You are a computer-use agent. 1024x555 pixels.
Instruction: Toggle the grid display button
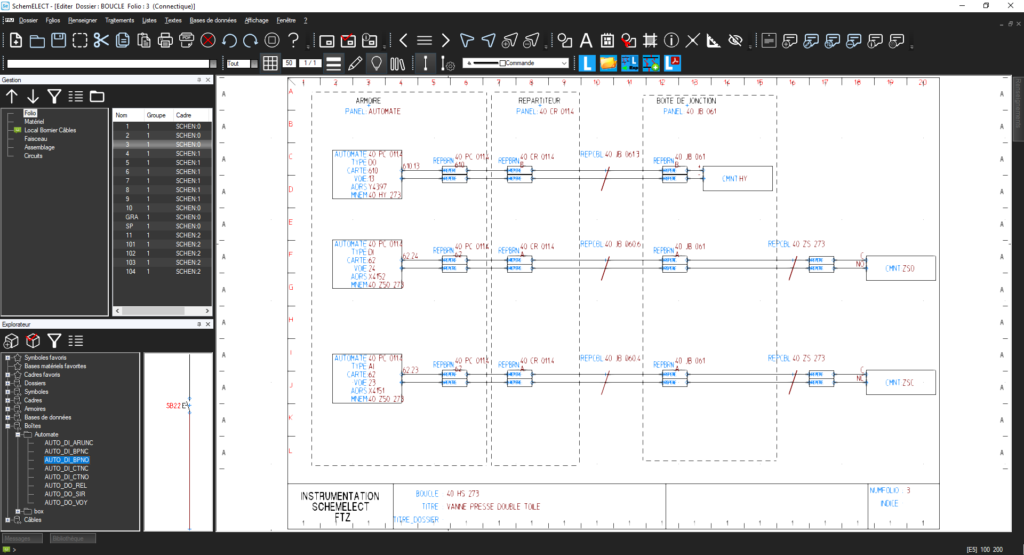[270, 64]
